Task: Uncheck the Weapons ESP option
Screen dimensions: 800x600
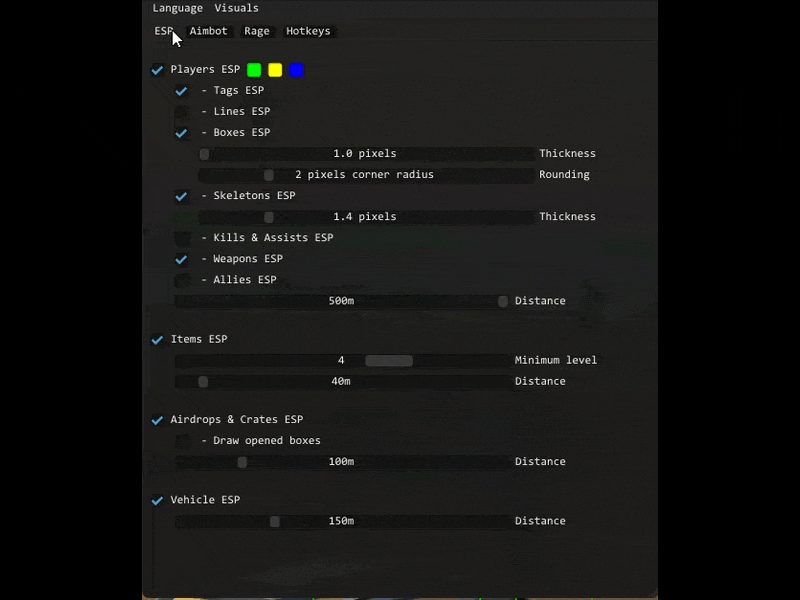Action: (181, 259)
